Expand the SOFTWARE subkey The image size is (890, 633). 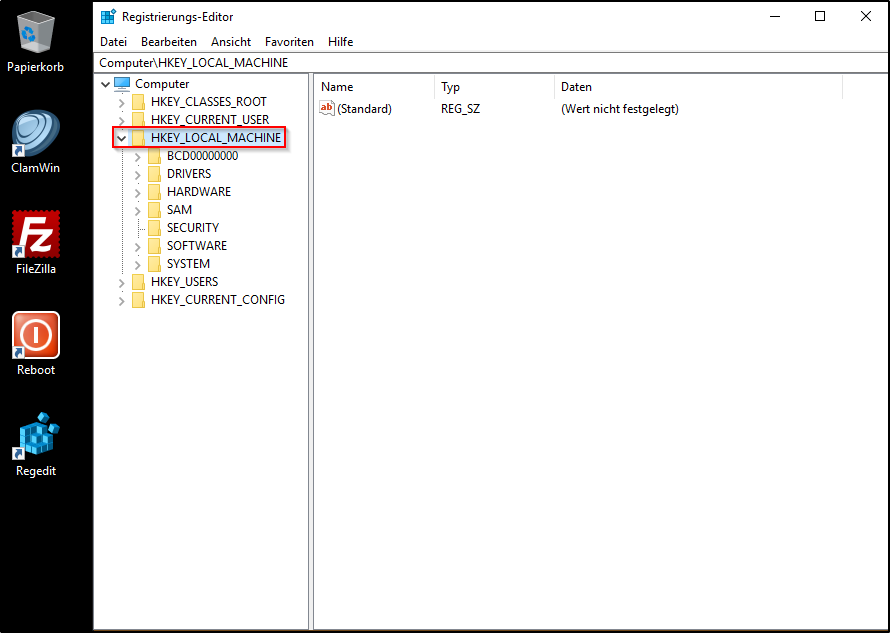(137, 247)
